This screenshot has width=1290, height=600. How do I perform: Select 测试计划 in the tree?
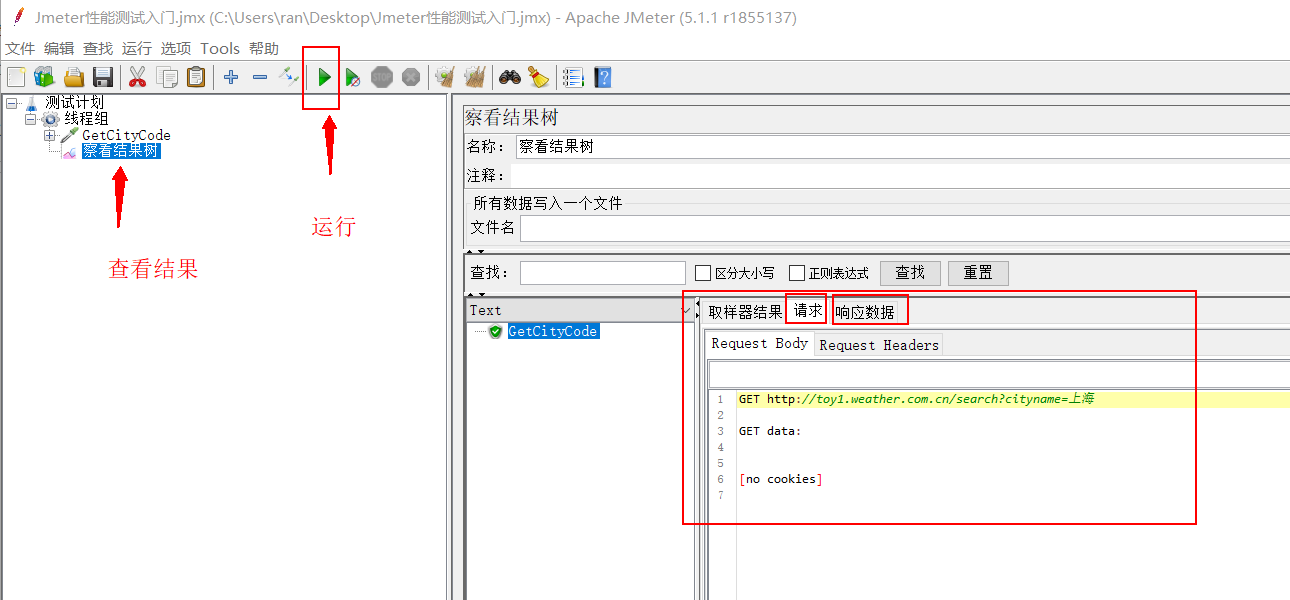tap(74, 102)
